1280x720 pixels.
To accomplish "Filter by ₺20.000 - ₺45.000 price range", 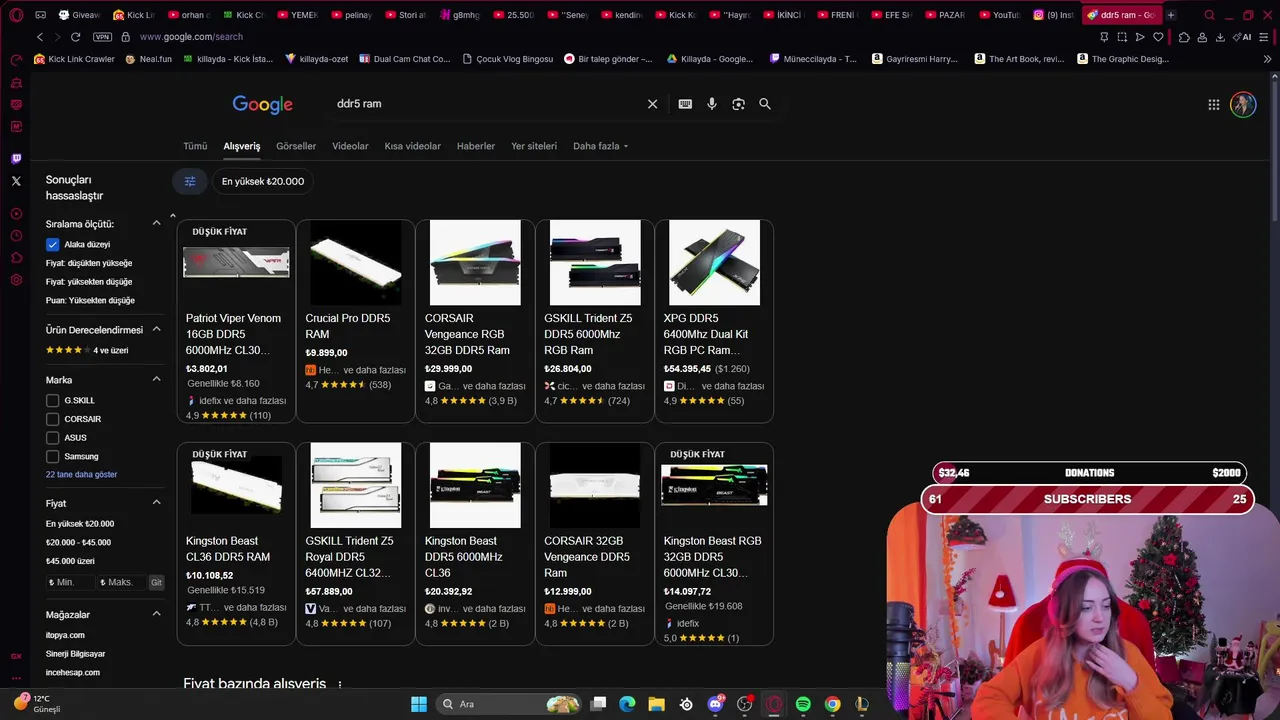I will tap(78, 542).
